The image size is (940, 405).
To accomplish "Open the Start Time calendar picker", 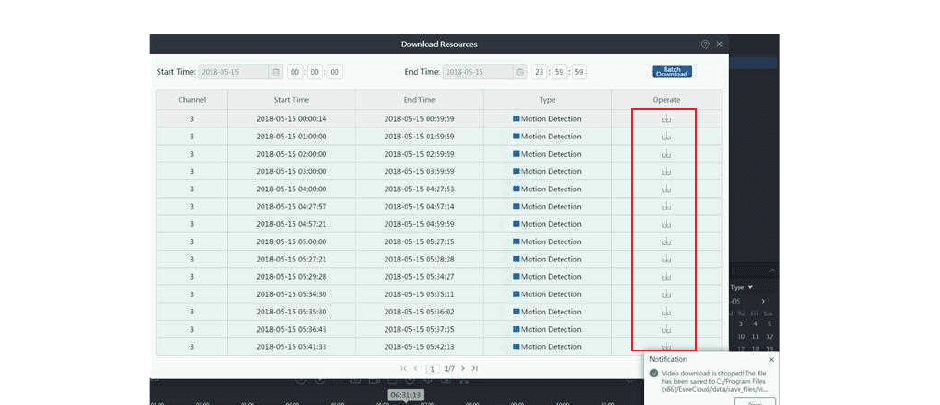I will coord(276,72).
